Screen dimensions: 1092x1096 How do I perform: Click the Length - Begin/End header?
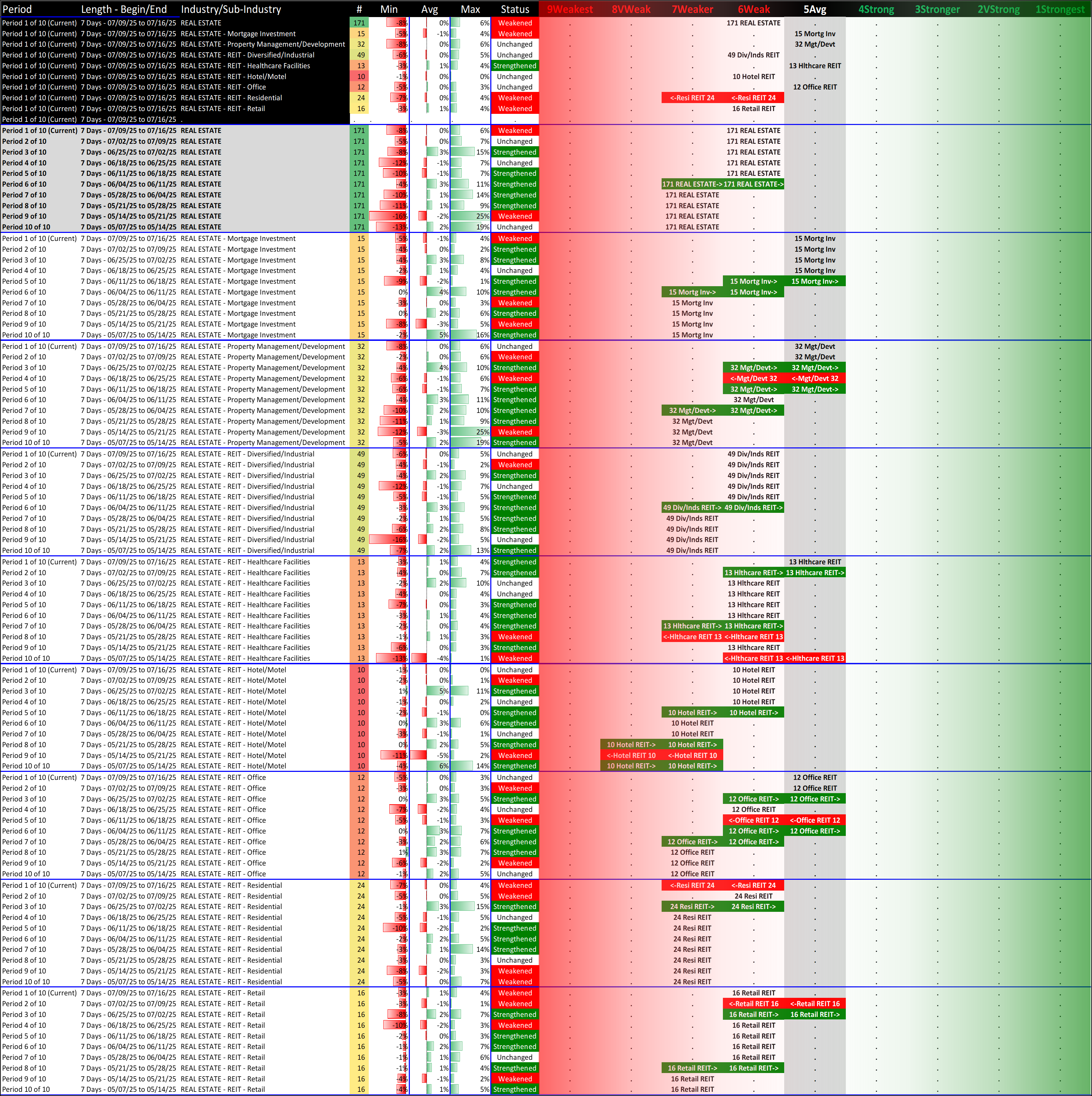pyautogui.click(x=124, y=9)
